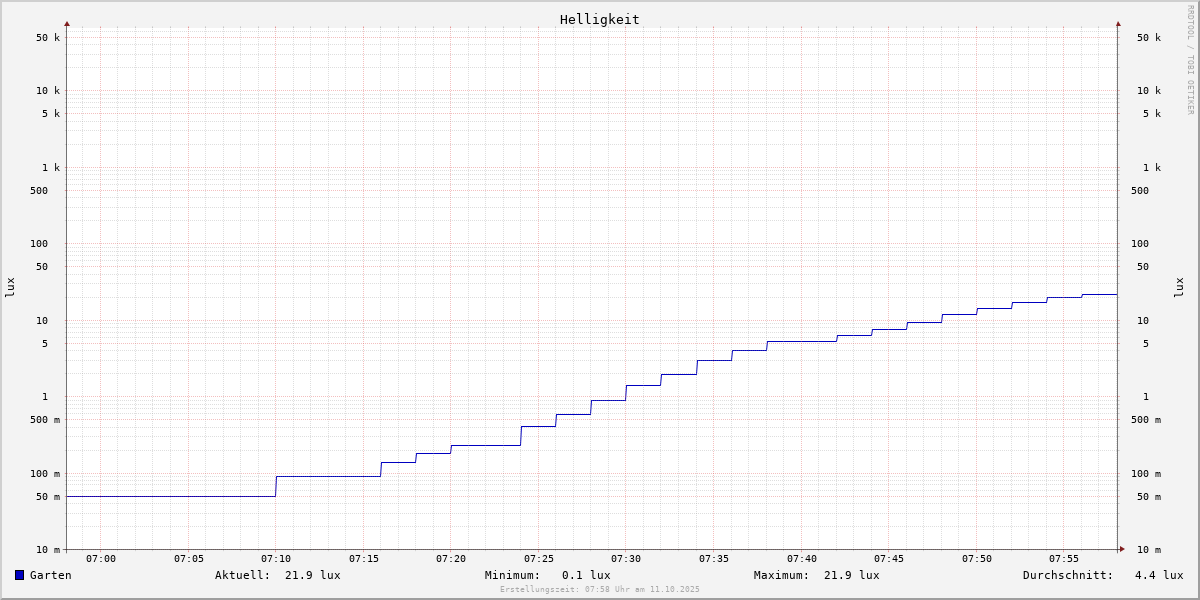This screenshot has height=600, width=1200.
Task: Select the 07:00 time axis label
Action: click(101, 559)
